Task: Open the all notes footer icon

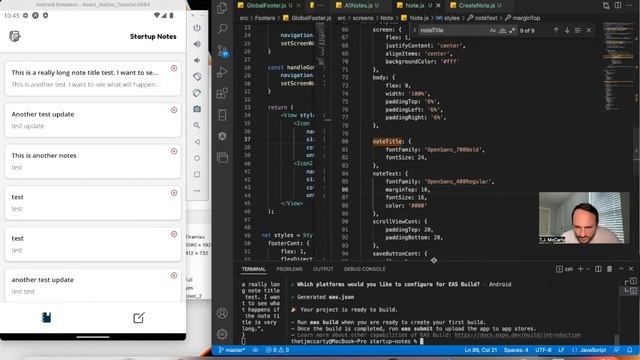Action: (x=47, y=318)
